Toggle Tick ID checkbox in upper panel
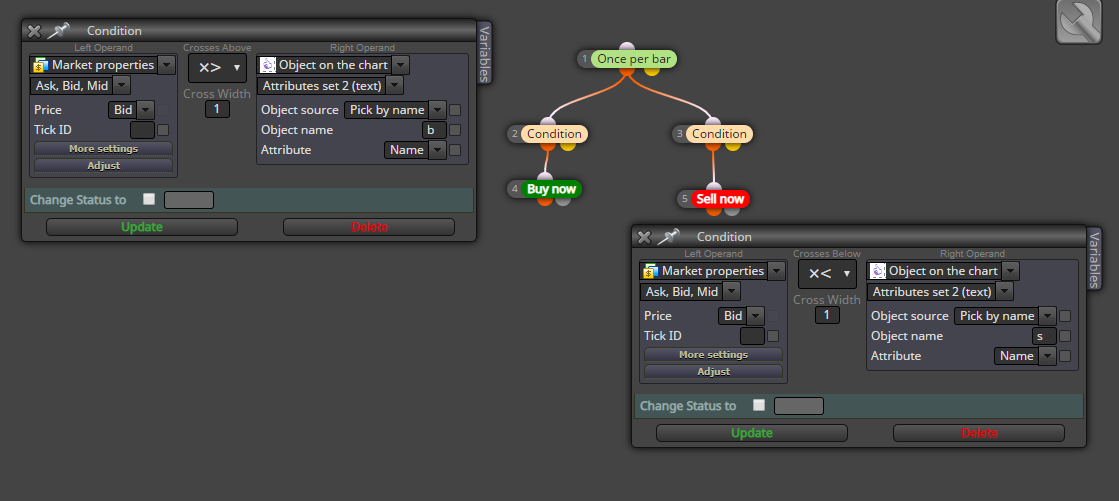The image size is (1119, 501). tap(163, 130)
